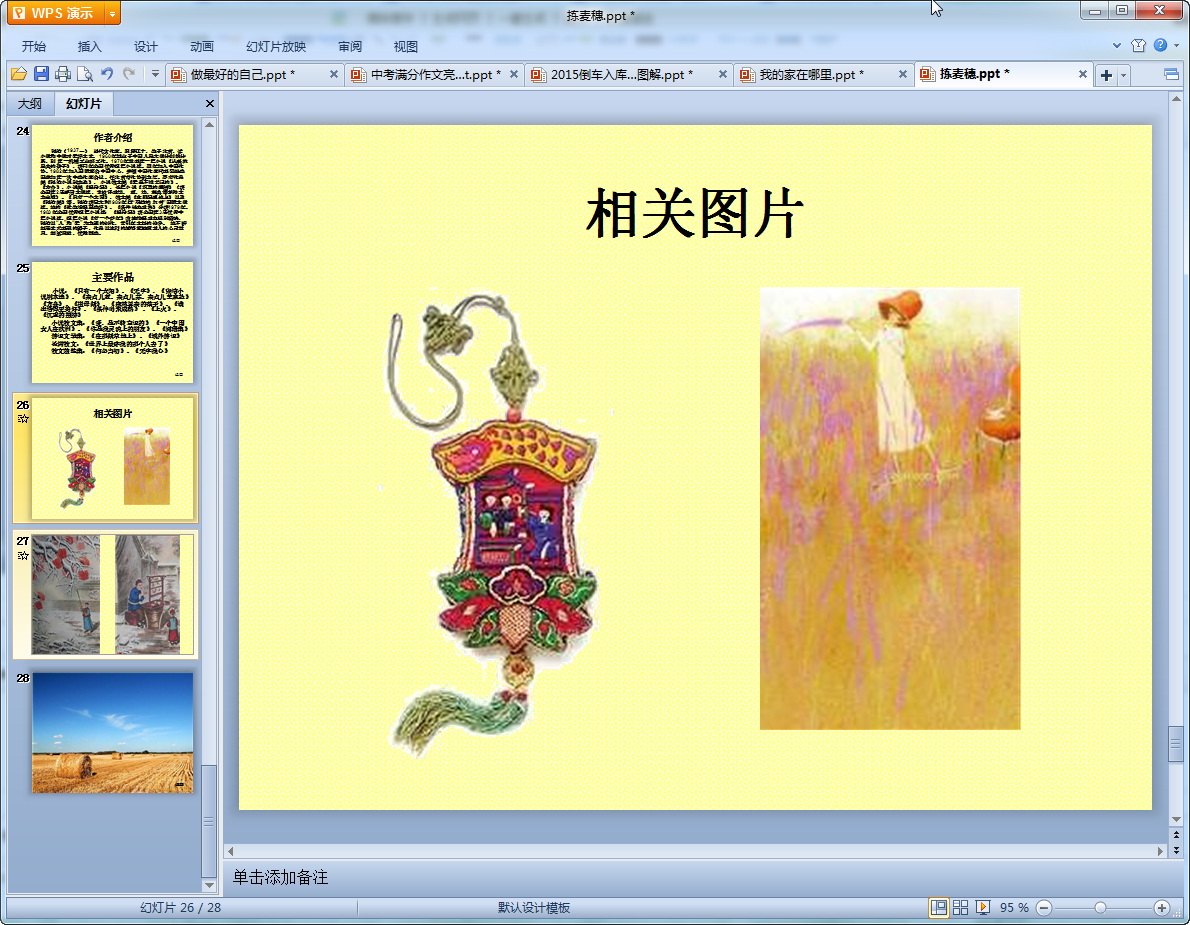Save the presentation with the floppy icon
The width and height of the screenshot is (1190, 925).
pos(41,74)
